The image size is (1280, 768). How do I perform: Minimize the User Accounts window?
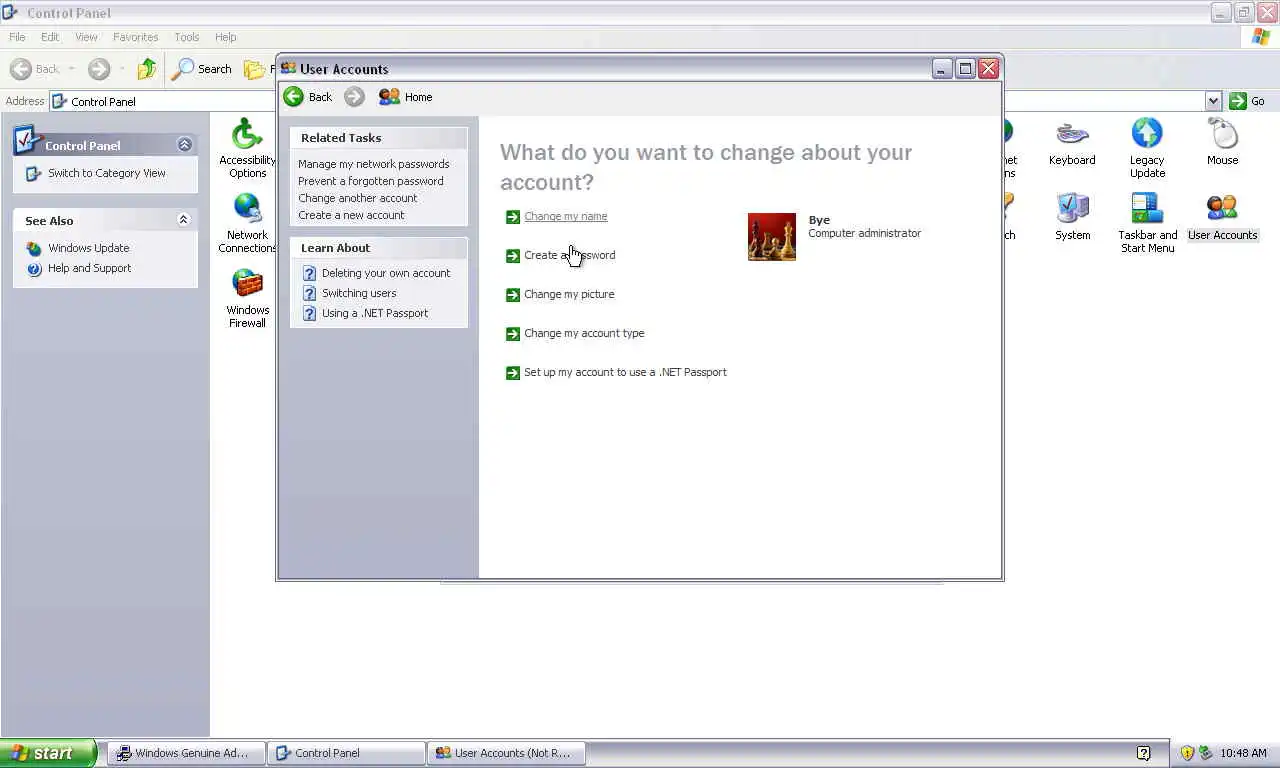[942, 68]
